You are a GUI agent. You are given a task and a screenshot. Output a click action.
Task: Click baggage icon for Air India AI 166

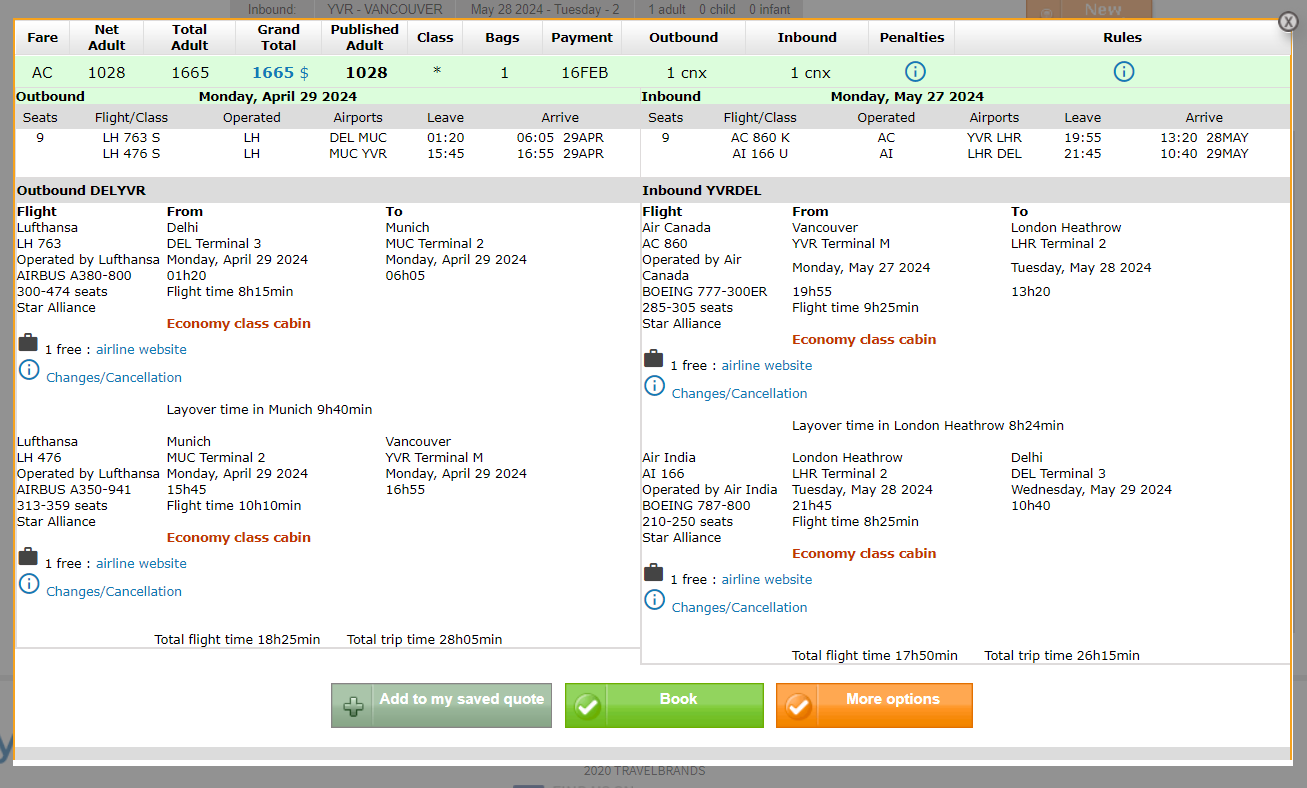pos(653,573)
